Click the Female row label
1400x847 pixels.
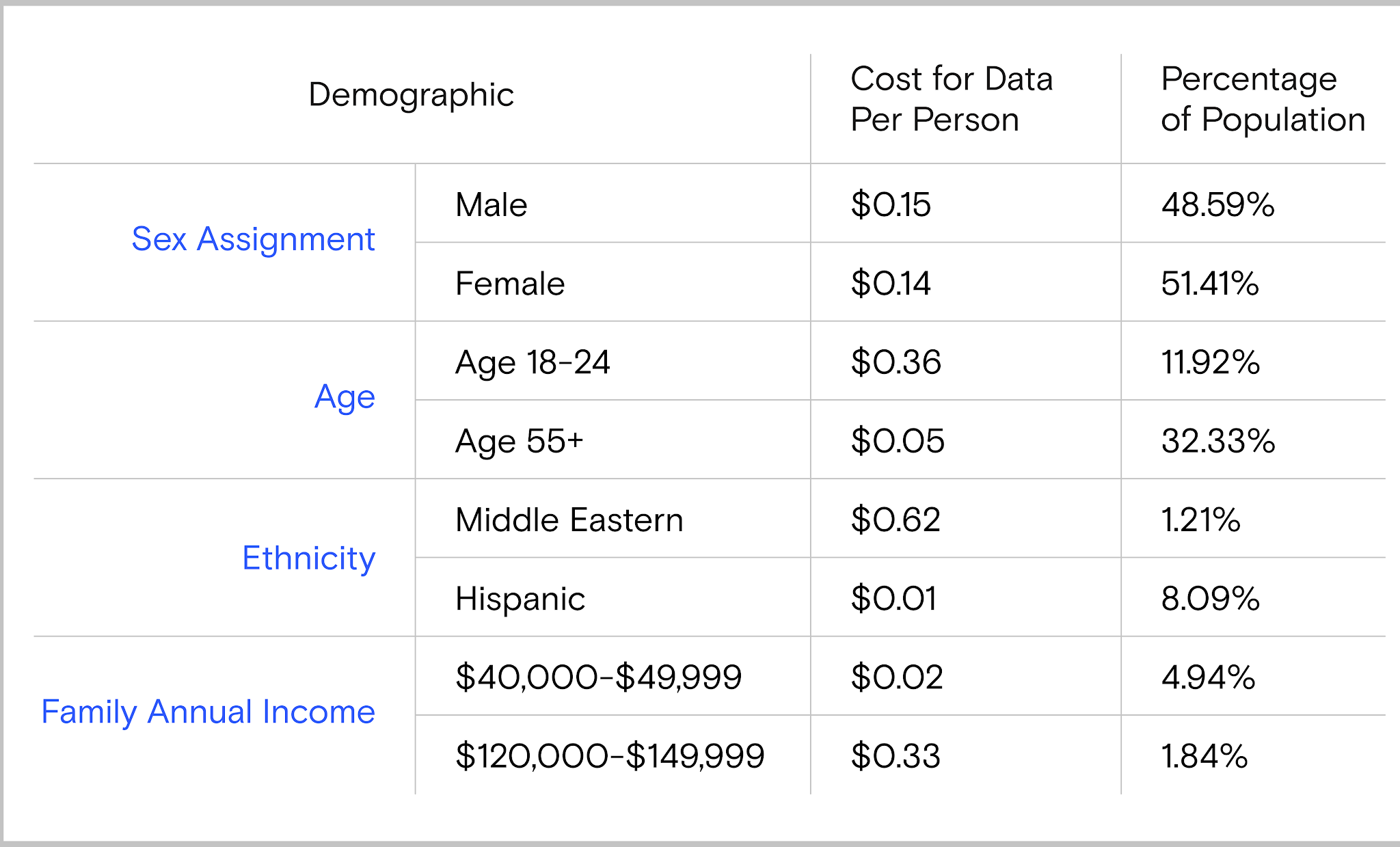[510, 283]
